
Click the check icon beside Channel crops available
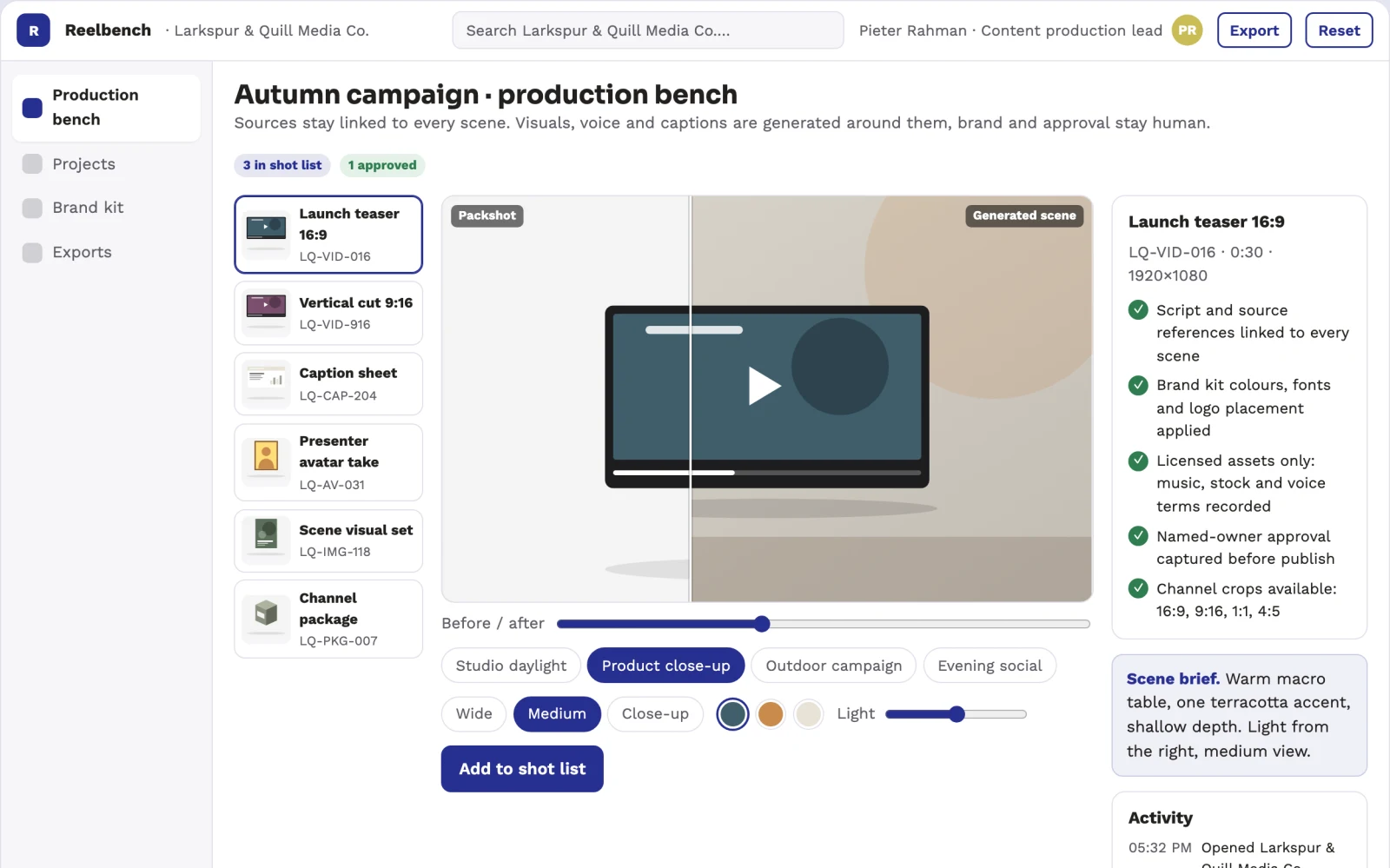click(1138, 588)
